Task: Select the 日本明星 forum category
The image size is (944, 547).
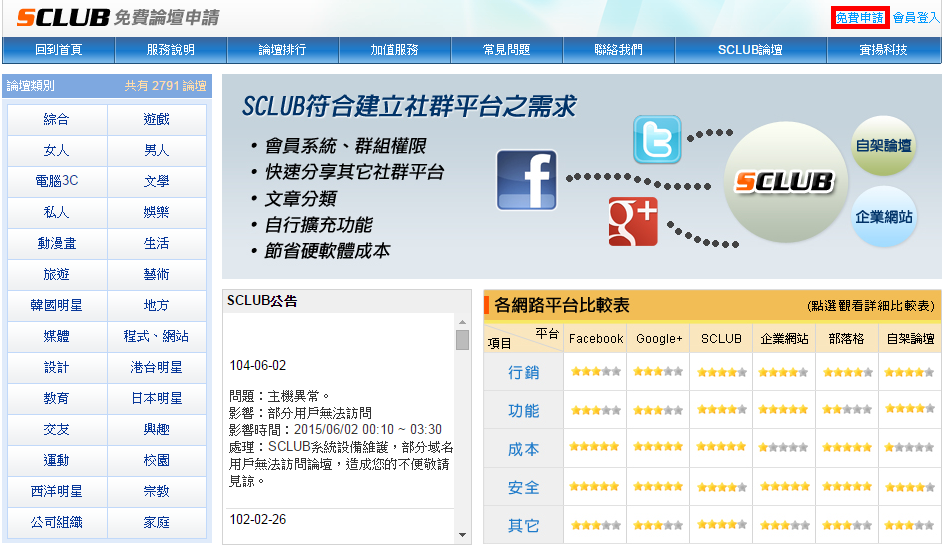Action: click(x=157, y=398)
